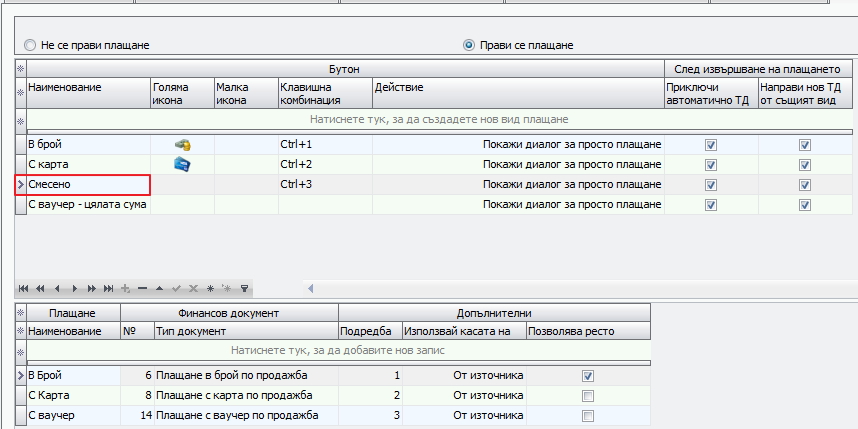
Task: Click the coins icon for В брой
Action: pos(182,145)
